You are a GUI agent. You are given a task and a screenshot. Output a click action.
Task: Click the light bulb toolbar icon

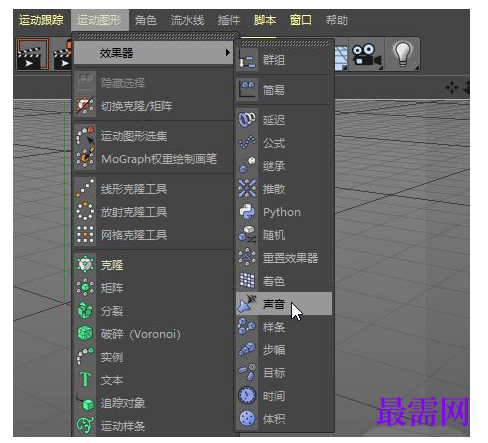pos(402,54)
